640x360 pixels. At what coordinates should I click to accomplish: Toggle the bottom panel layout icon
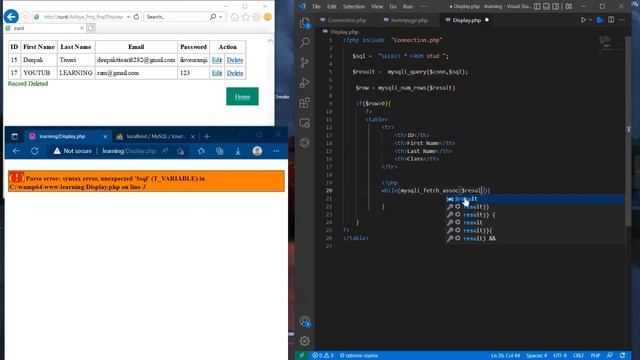(547, 7)
